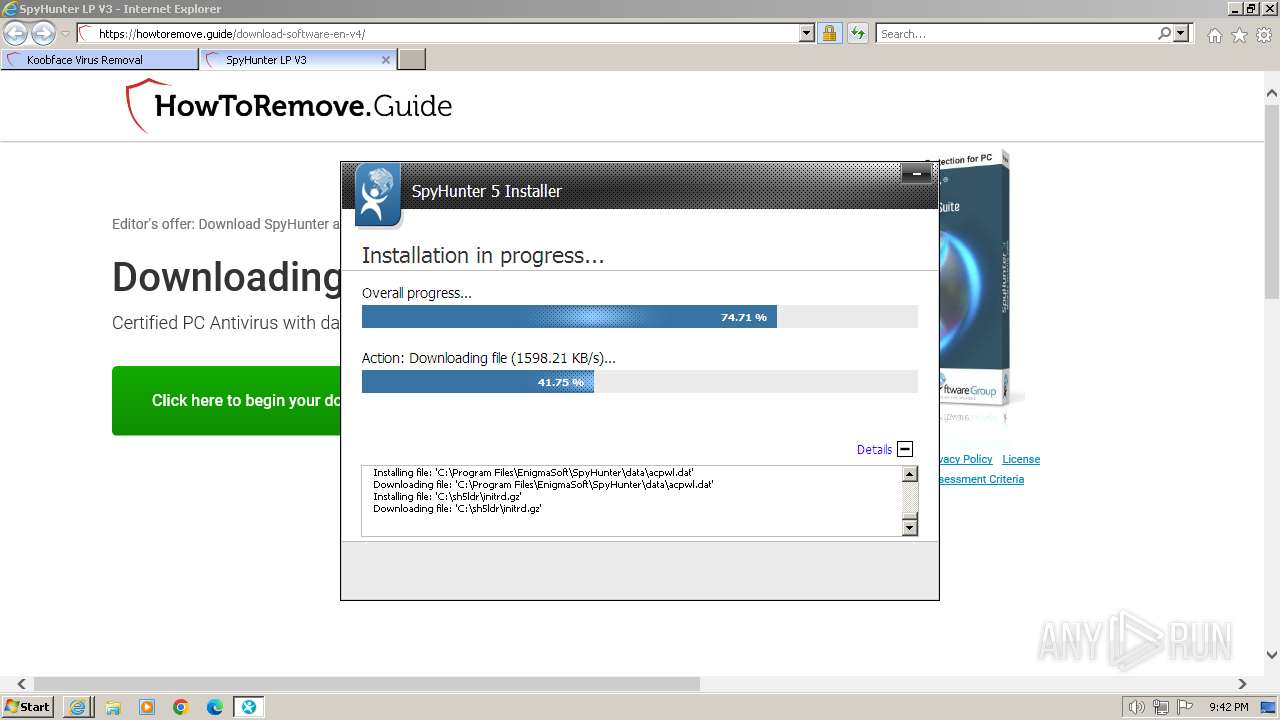Launch Microsoft Edge from the taskbar

[x=215, y=707]
